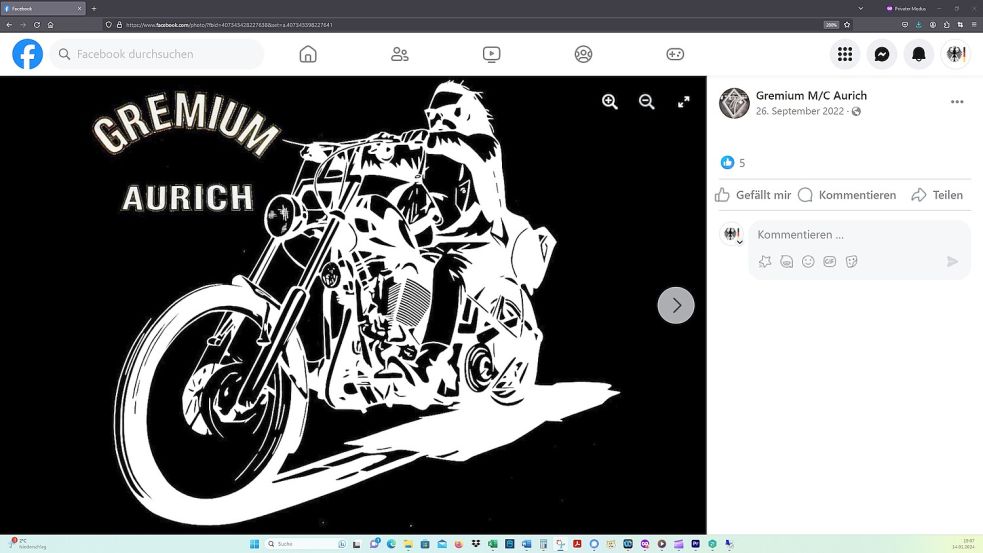Screen dimensions: 983x553
Task: Insert a sticker in comment
Action: pos(851,261)
